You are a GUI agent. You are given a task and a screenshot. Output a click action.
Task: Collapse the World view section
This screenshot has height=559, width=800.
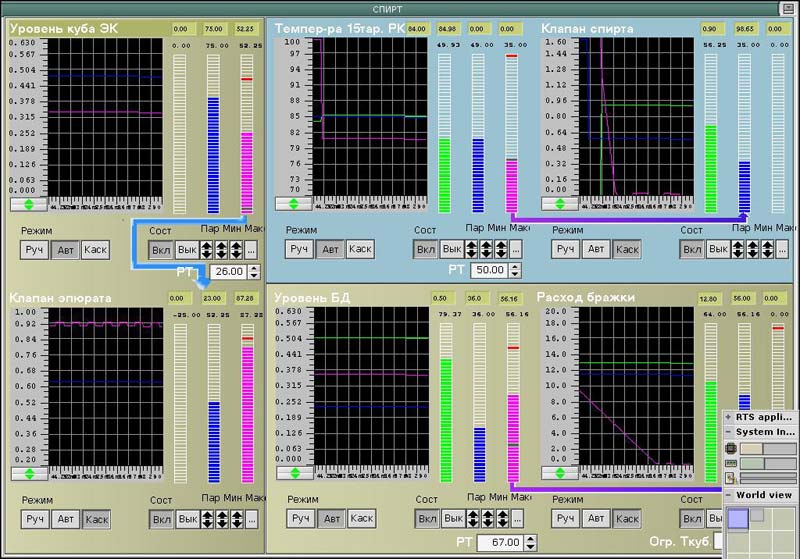point(727,495)
